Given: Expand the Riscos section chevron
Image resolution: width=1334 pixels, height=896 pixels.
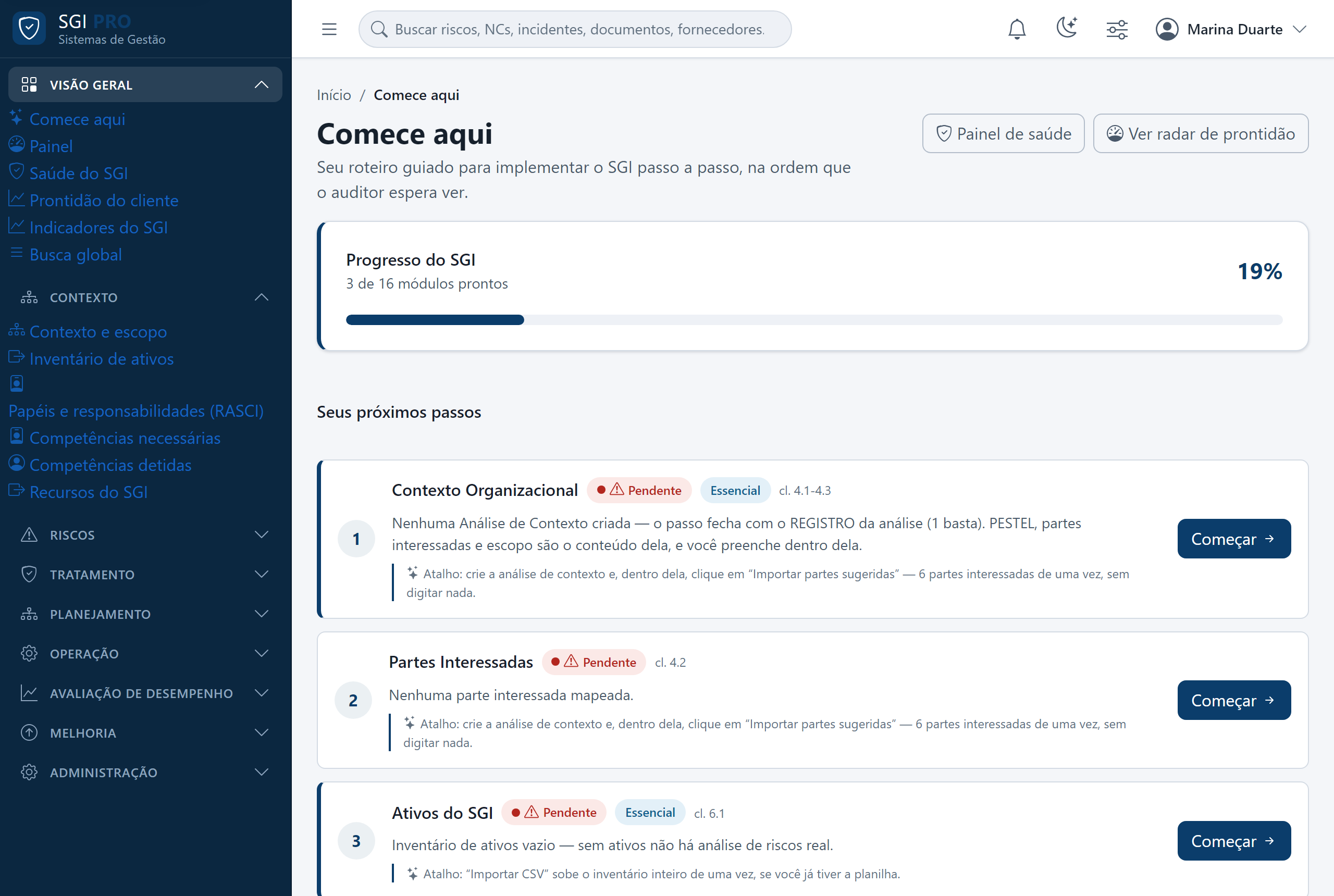Looking at the screenshot, I should coord(261,535).
